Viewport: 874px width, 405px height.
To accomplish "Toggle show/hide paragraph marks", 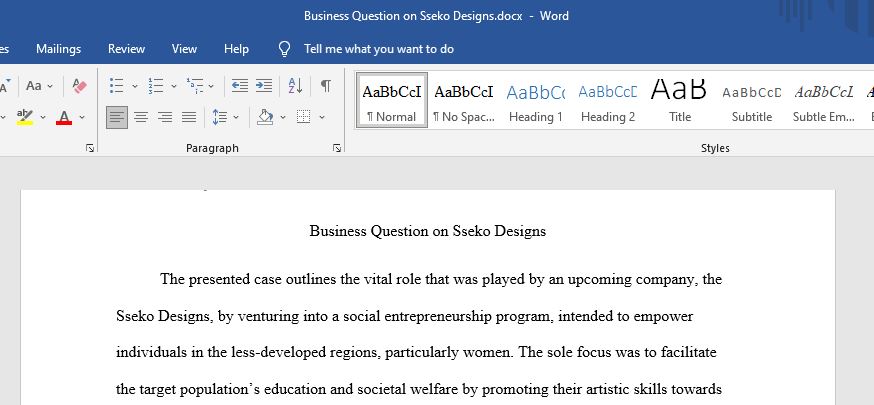I will [326, 86].
